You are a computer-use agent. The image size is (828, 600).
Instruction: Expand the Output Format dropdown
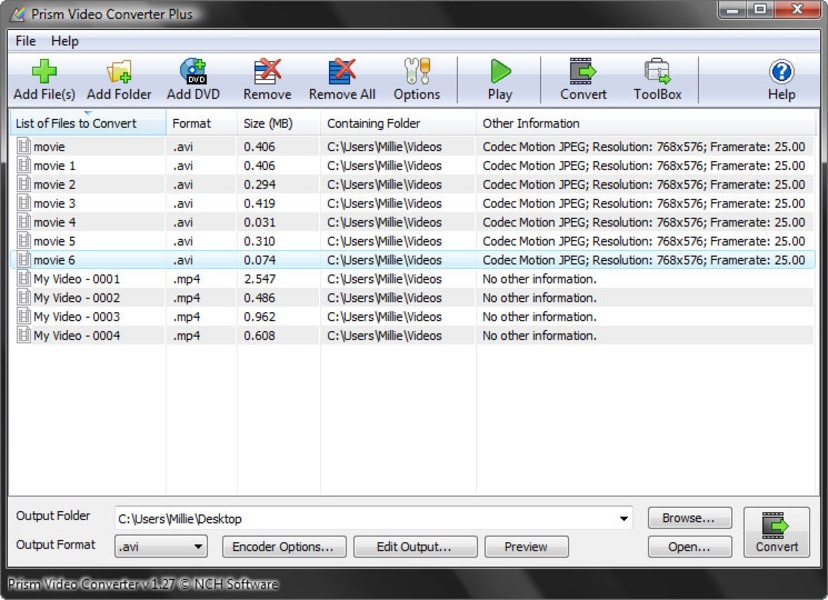pyautogui.click(x=198, y=547)
